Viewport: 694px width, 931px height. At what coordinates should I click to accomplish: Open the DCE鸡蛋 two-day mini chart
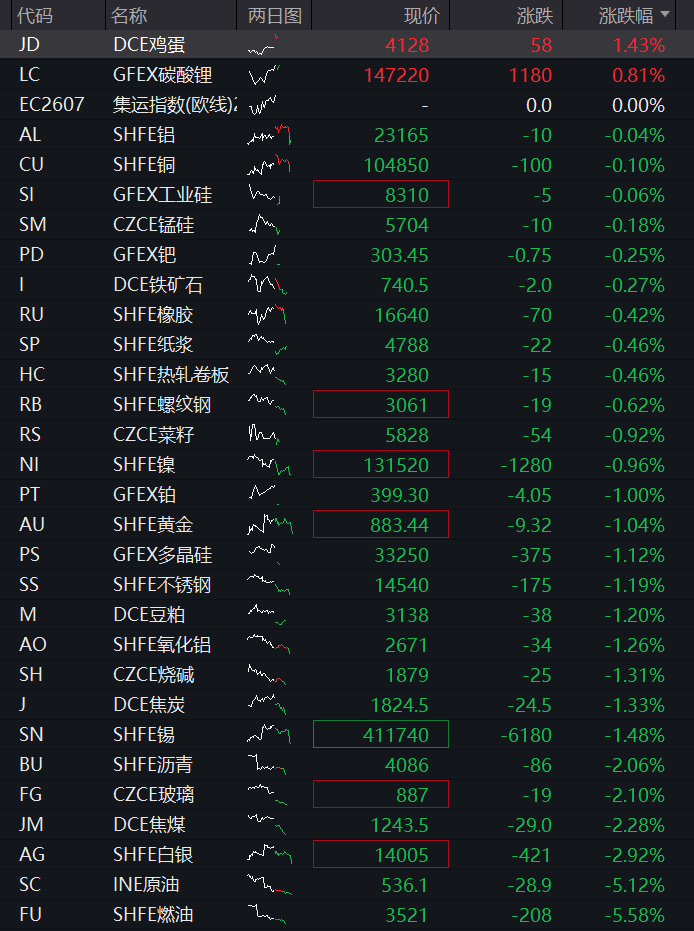[263, 45]
